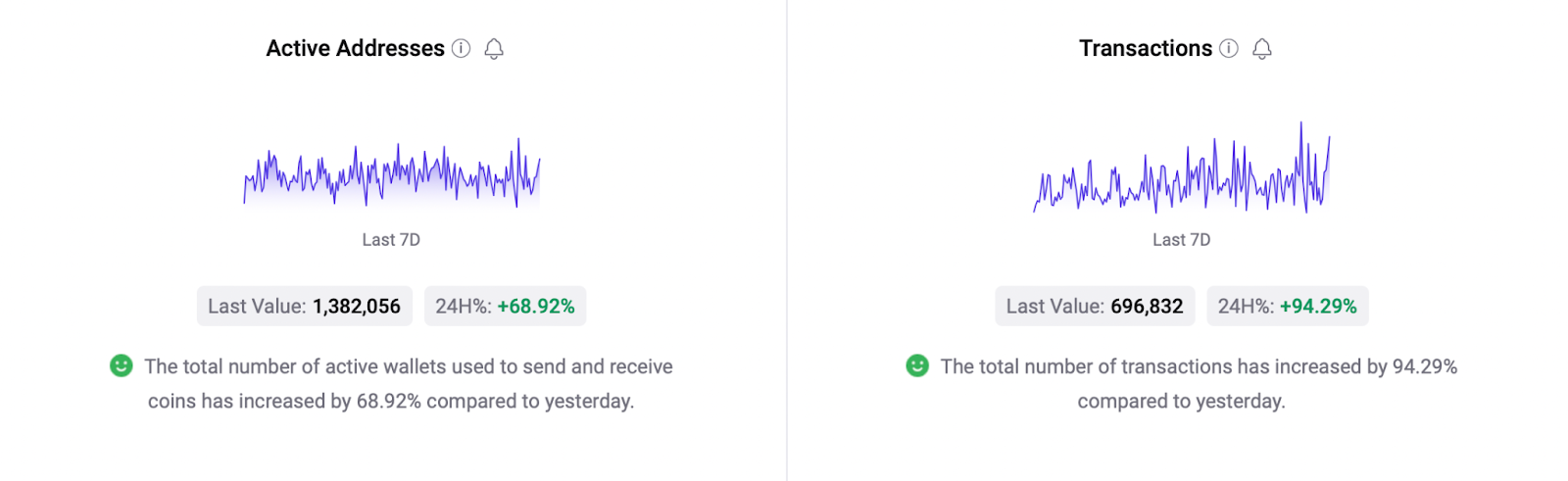Viewport: 1568px width, 481px height.
Task: Click the Last Value 696,832 badge
Action: click(x=1095, y=306)
